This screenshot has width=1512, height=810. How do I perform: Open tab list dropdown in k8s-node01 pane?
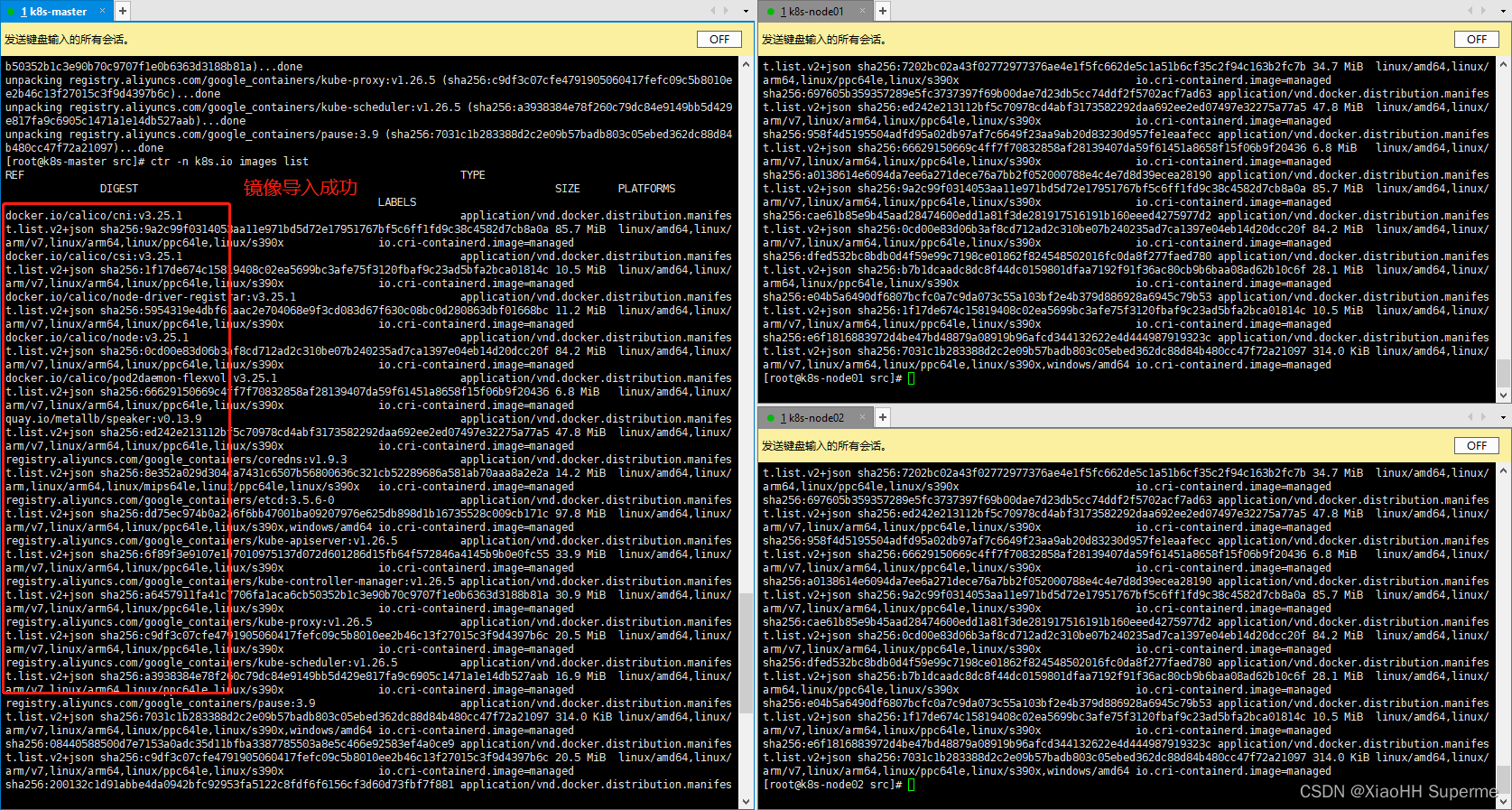[1503, 12]
